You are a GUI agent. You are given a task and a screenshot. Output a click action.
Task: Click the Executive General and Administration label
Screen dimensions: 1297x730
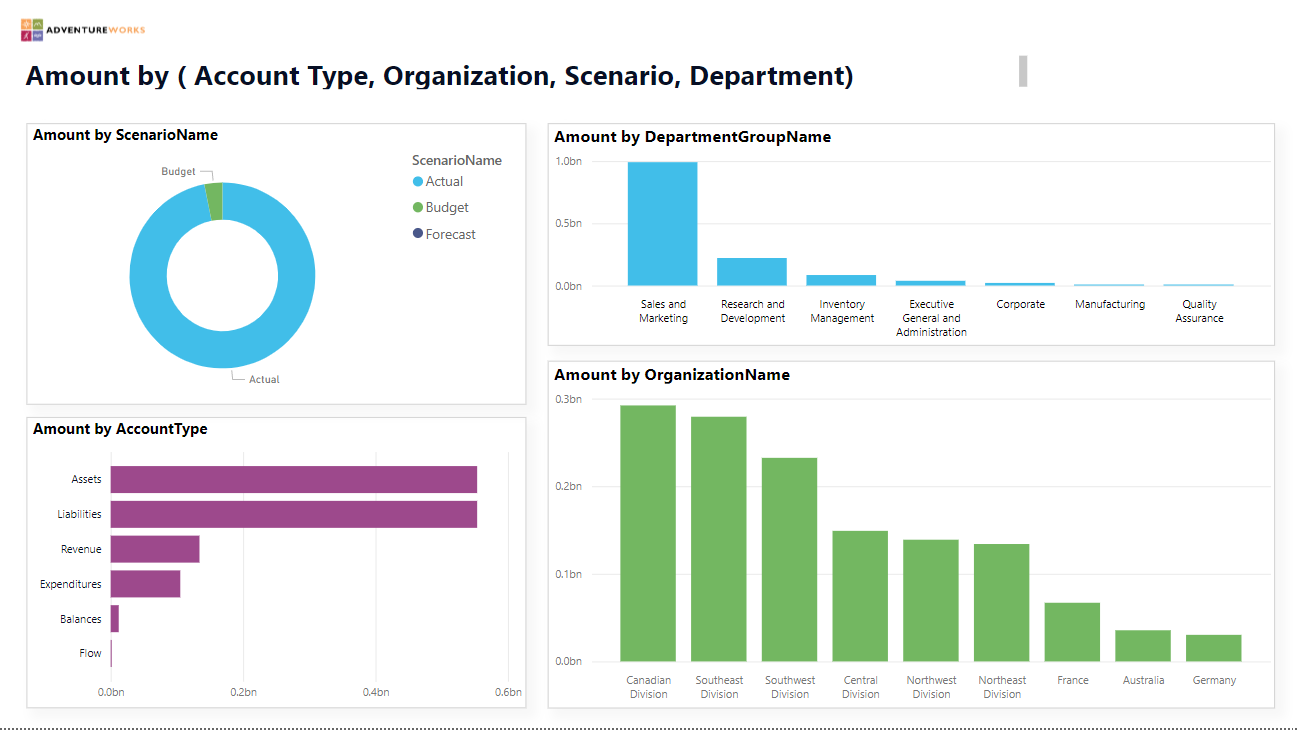click(931, 317)
